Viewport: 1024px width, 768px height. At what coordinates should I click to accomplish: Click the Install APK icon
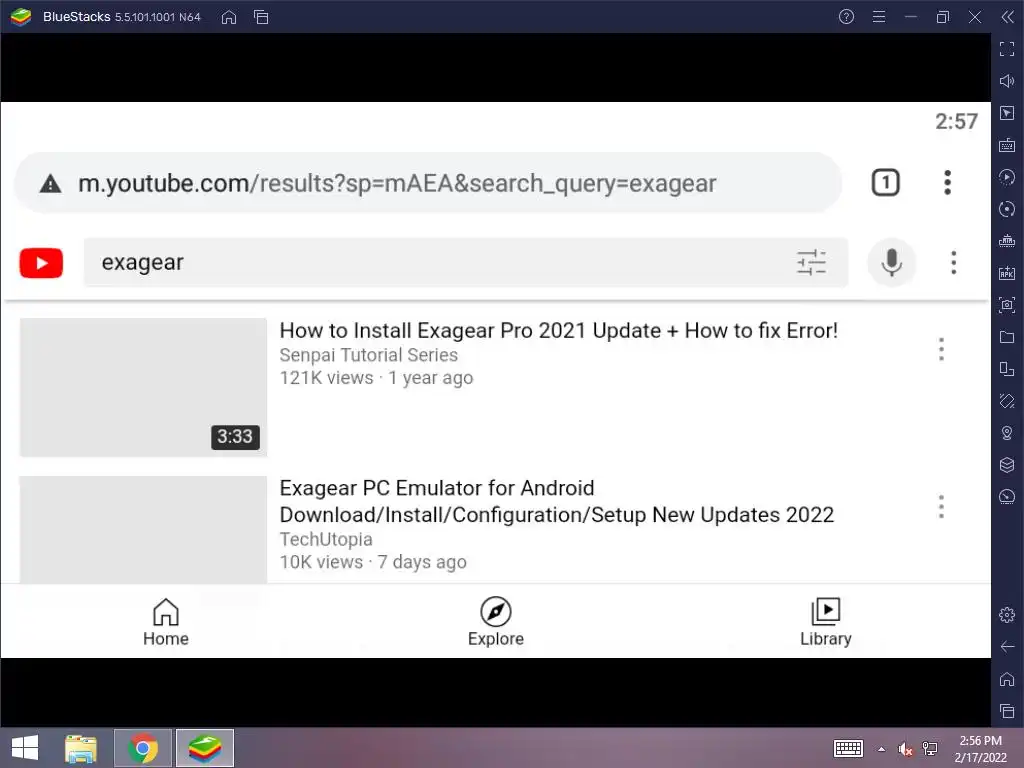click(x=1006, y=273)
